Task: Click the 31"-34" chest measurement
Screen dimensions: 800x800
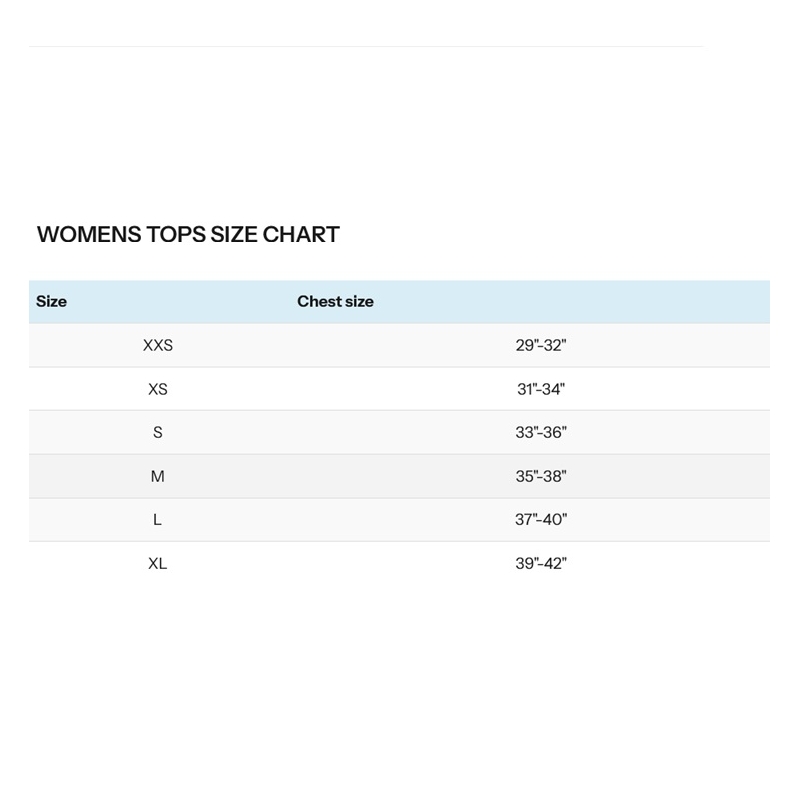Action: pos(541,389)
